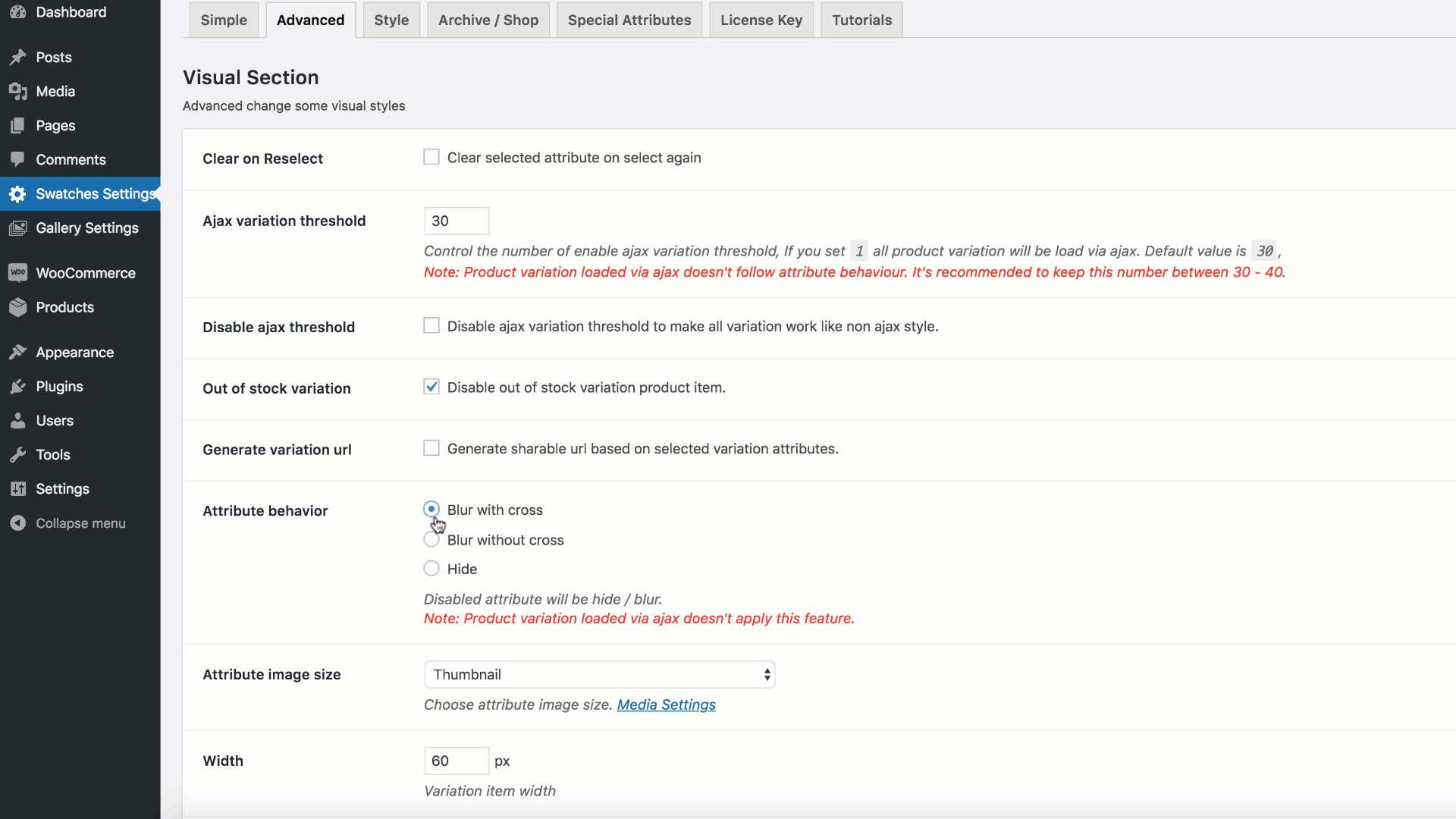Open Attribute image size Thumbnail dropdown
The height and width of the screenshot is (819, 1456).
tap(599, 674)
